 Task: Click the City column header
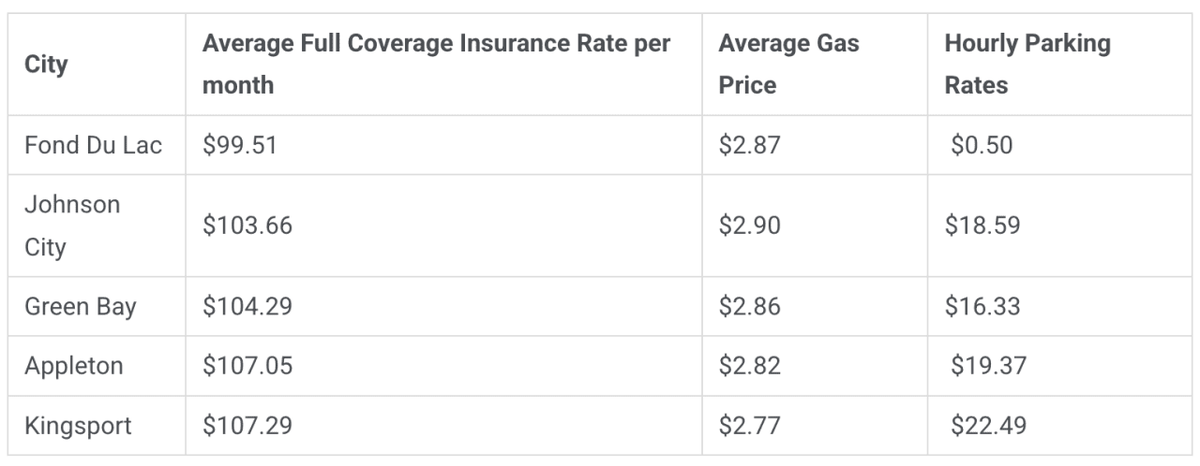point(46,65)
